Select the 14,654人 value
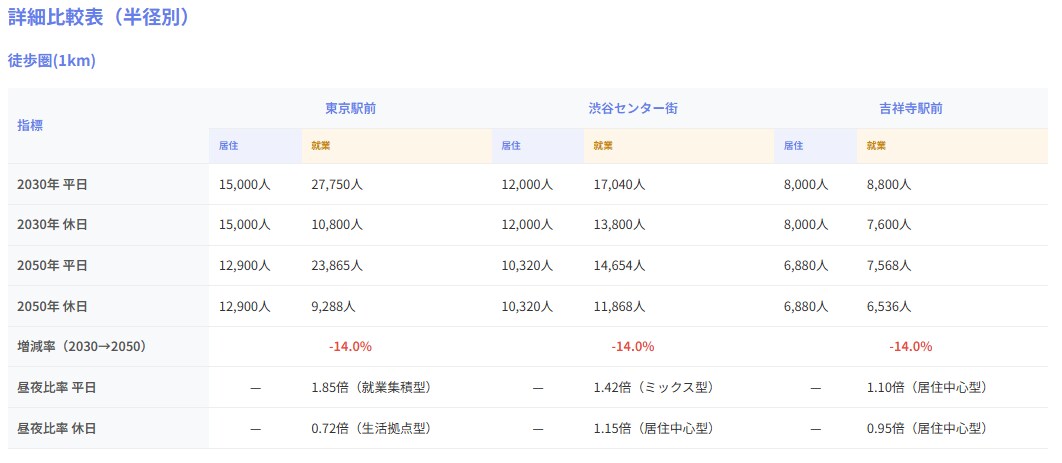1062x463 pixels. coord(619,265)
